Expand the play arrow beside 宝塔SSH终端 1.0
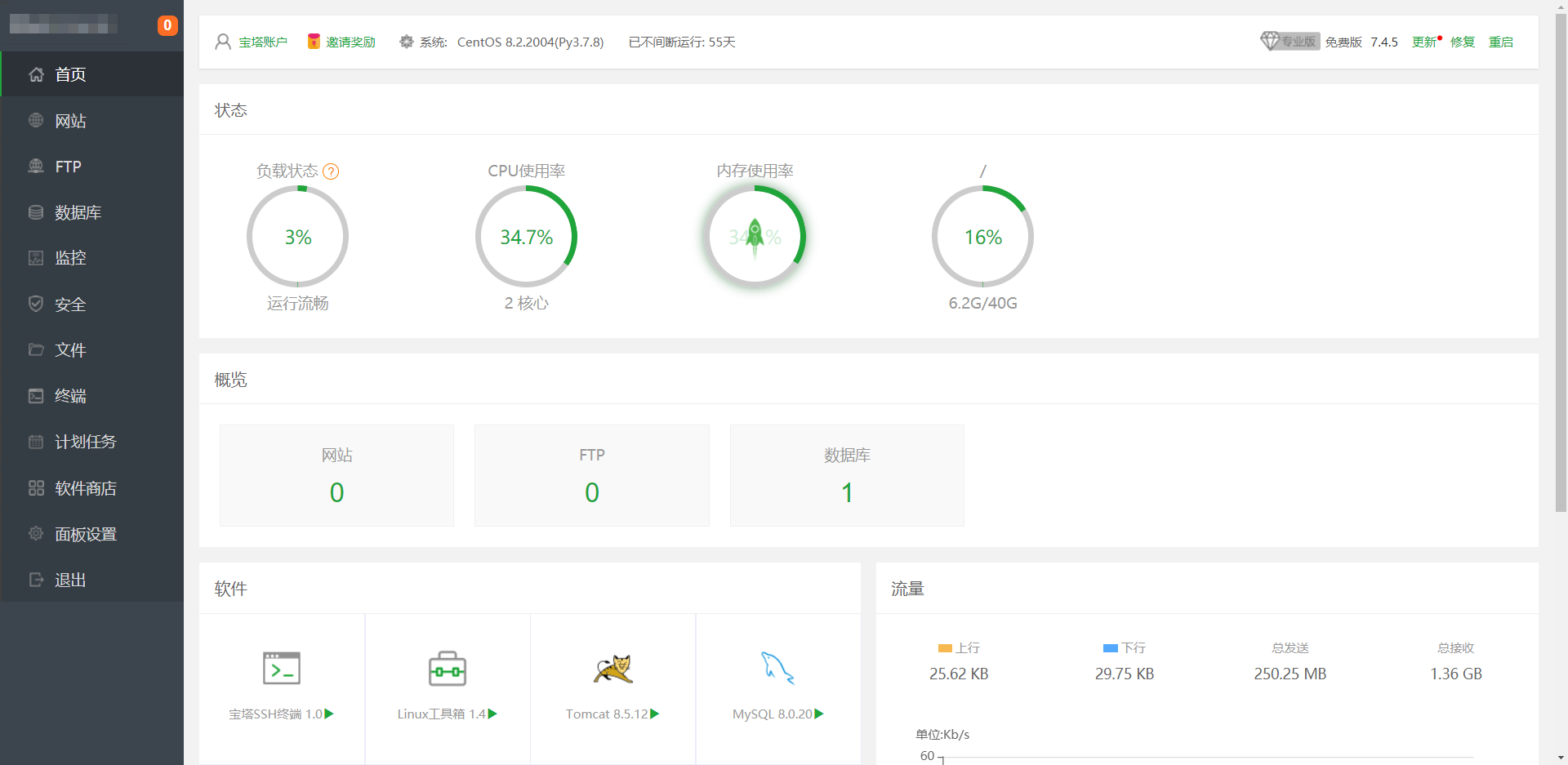1568x765 pixels. (x=329, y=714)
